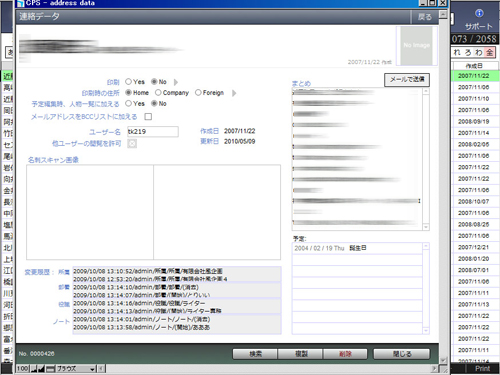The height and width of the screenshot is (375, 500).
Task: Click the 名刺スキャン画像 label
Action: pos(53,160)
